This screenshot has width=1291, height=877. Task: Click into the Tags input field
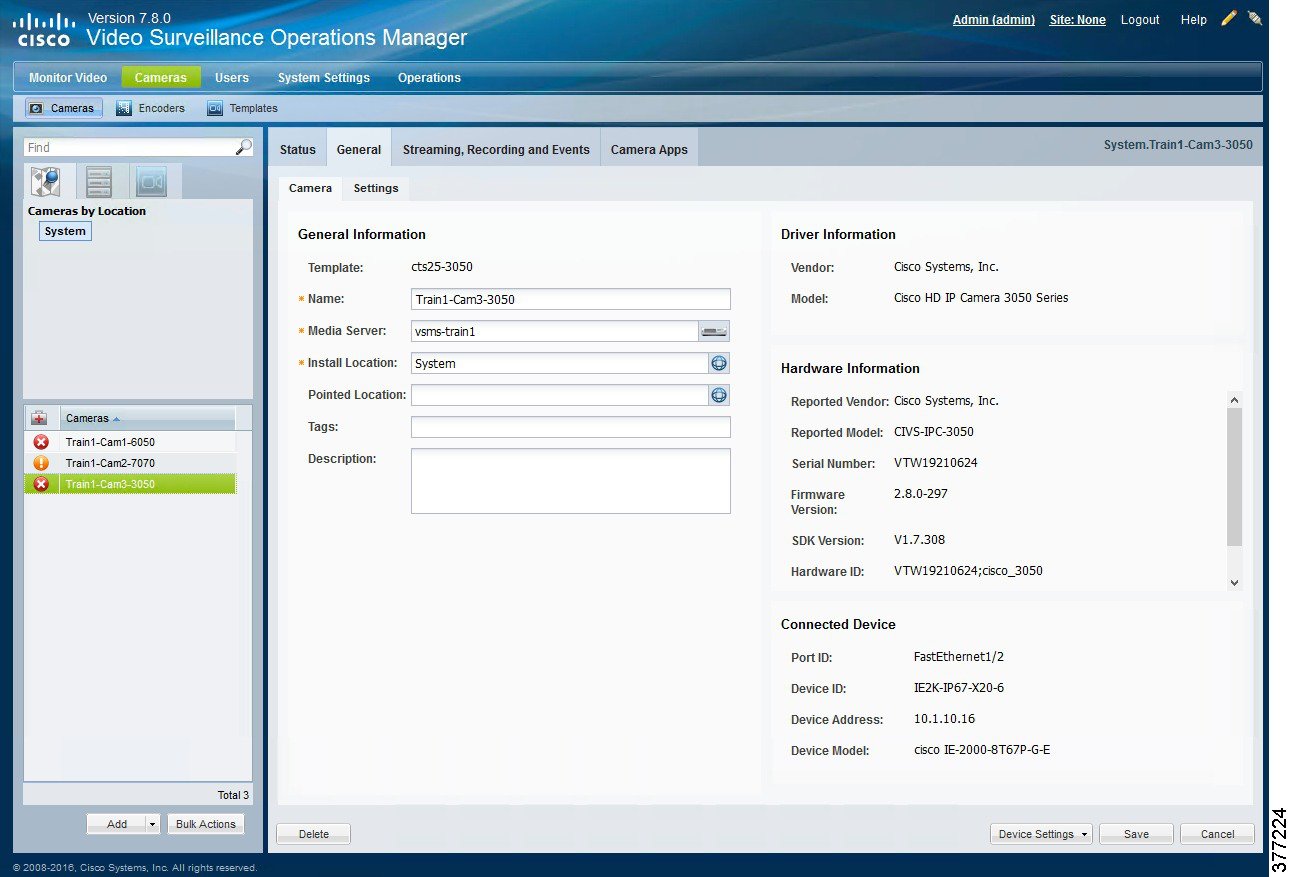point(570,427)
